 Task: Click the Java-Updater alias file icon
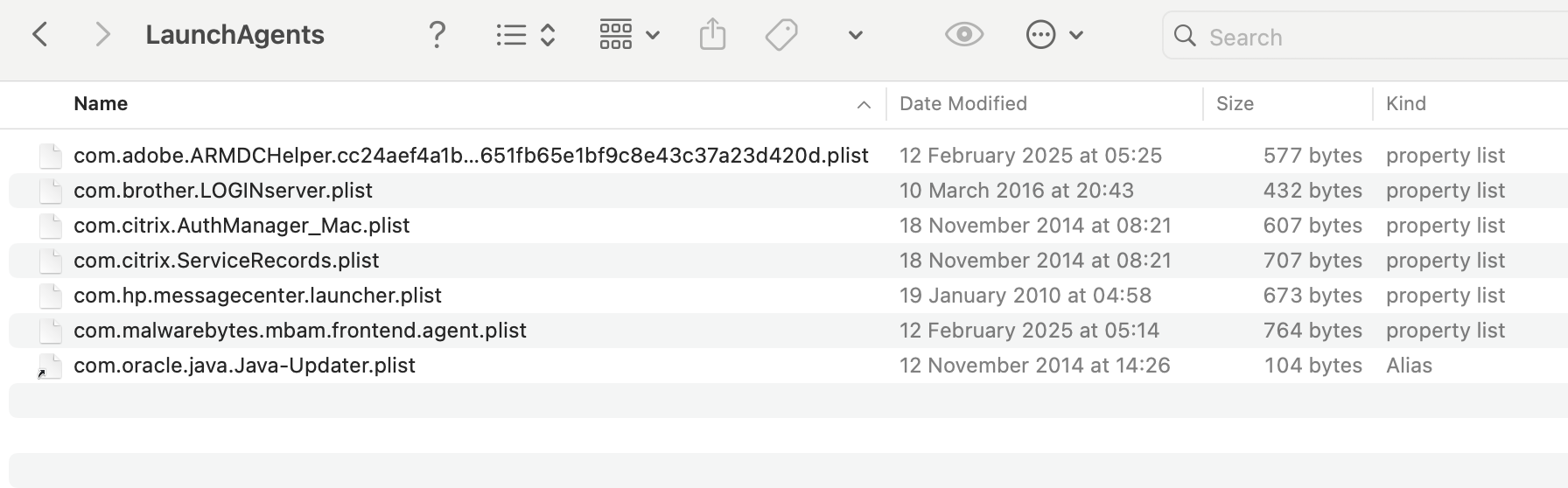click(50, 366)
